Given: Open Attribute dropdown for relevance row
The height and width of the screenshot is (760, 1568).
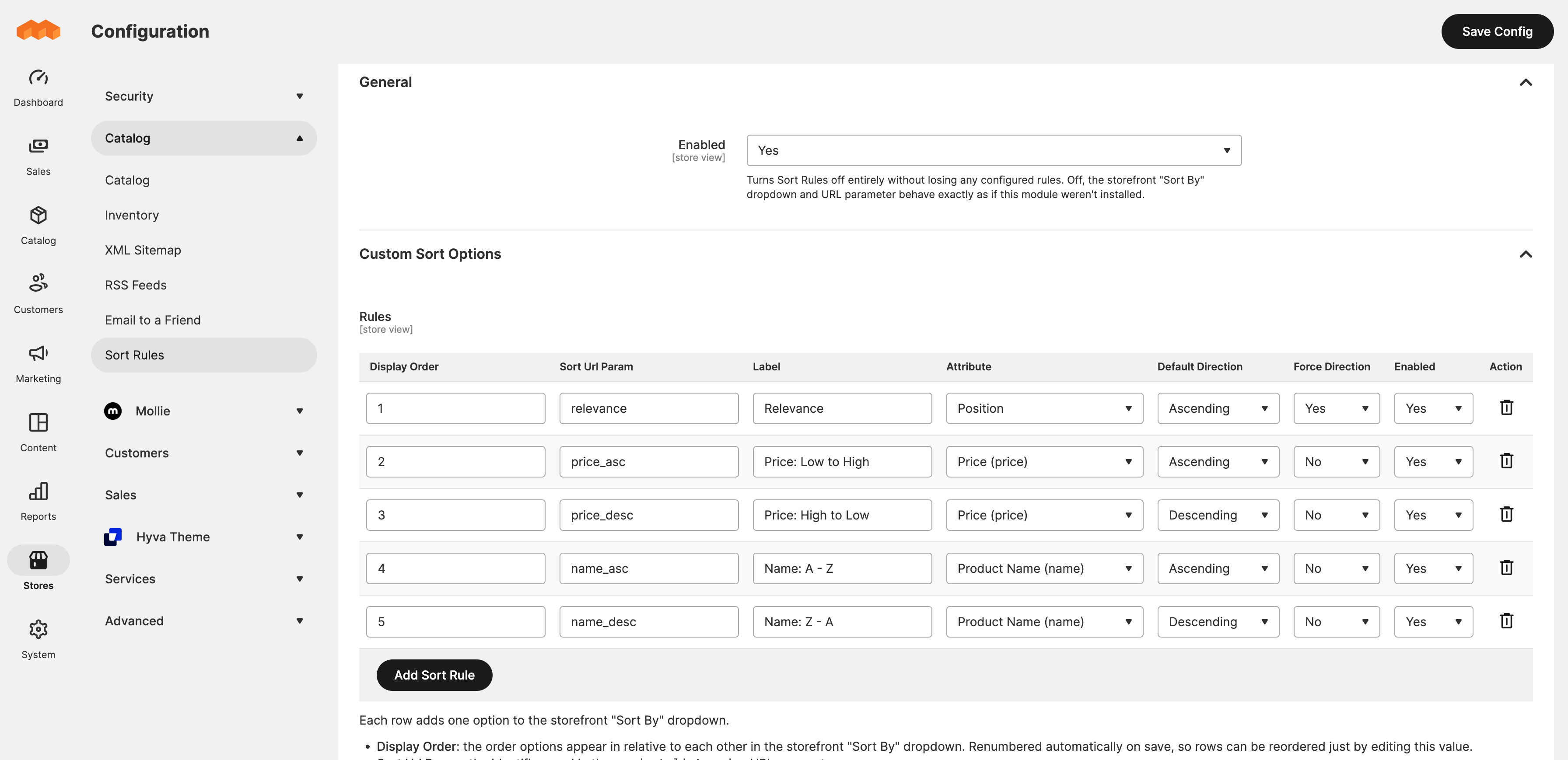Looking at the screenshot, I should (x=1044, y=408).
